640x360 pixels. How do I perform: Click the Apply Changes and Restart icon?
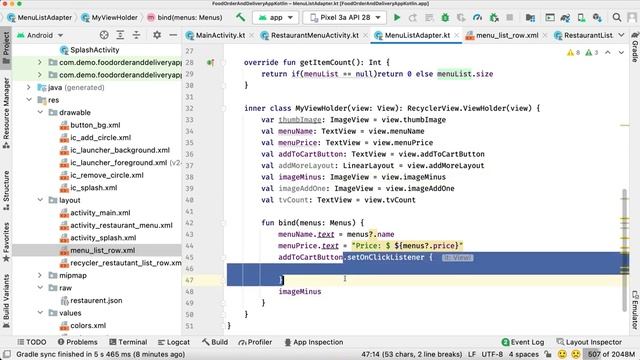413,18
